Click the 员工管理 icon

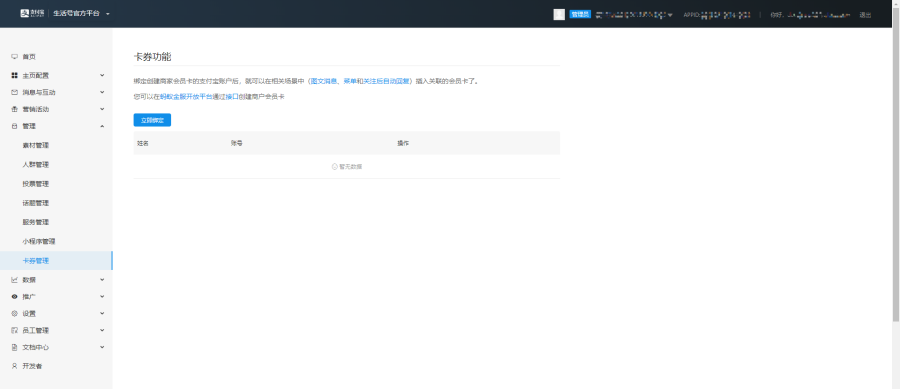pyautogui.click(x=14, y=330)
